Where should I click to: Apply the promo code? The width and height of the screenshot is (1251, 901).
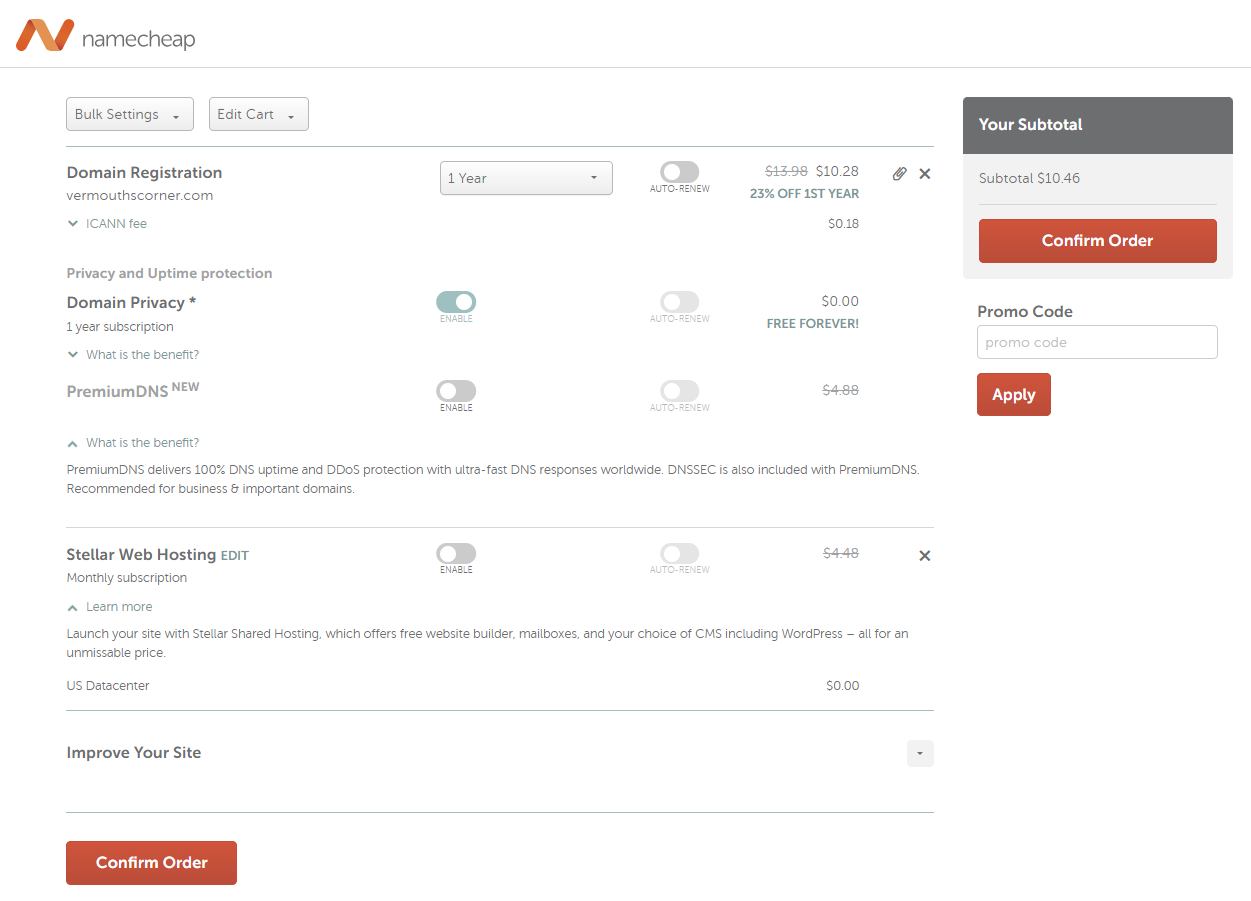coord(1013,395)
